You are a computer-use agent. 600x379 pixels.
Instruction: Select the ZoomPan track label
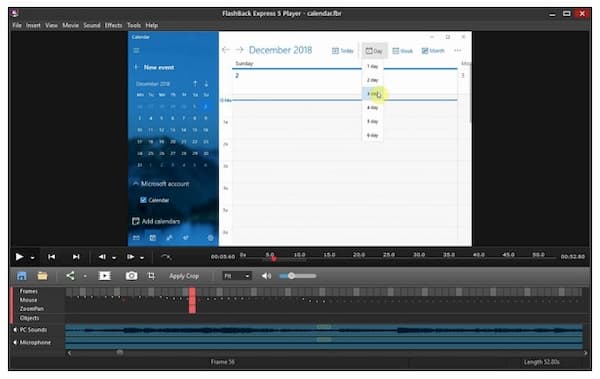click(x=32, y=309)
